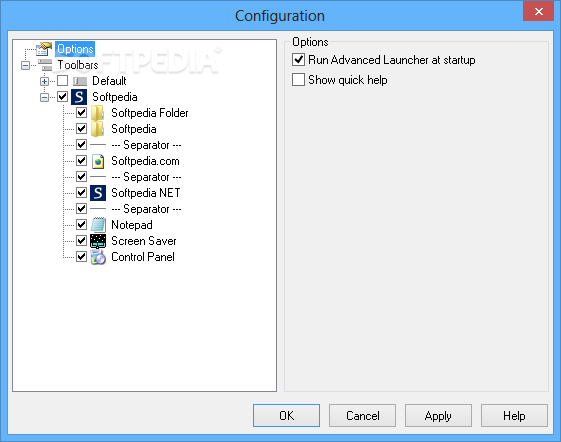Select the Notepad entry
561x442 pixels.
132,225
